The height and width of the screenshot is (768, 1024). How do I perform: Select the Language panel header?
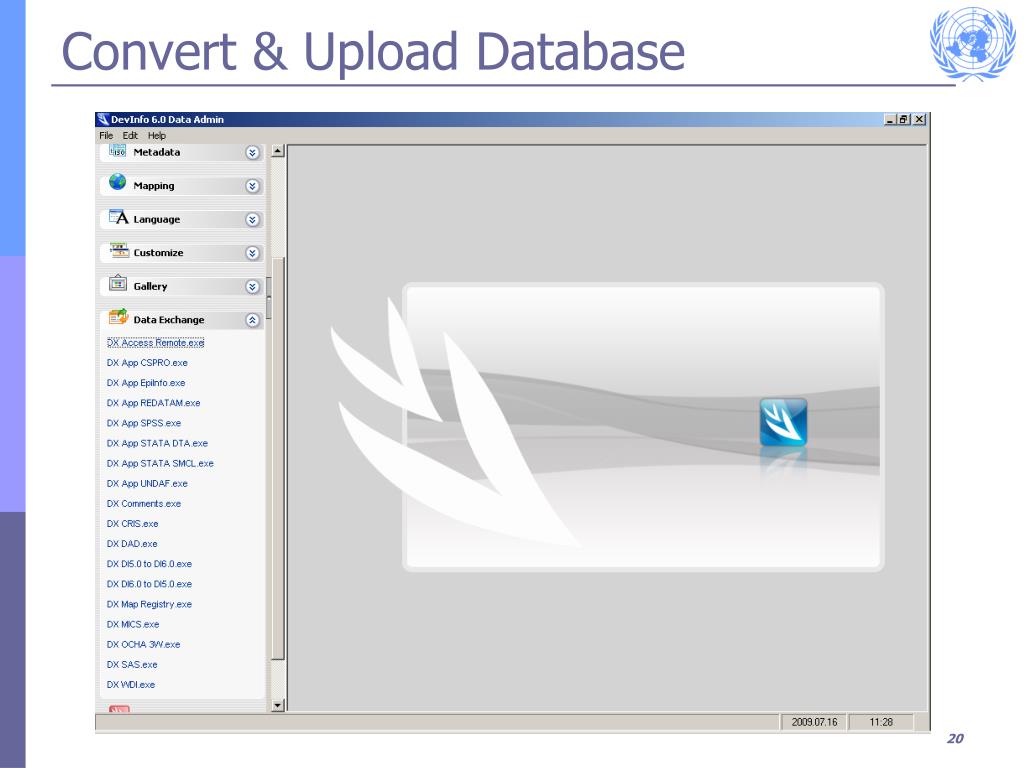[182, 219]
